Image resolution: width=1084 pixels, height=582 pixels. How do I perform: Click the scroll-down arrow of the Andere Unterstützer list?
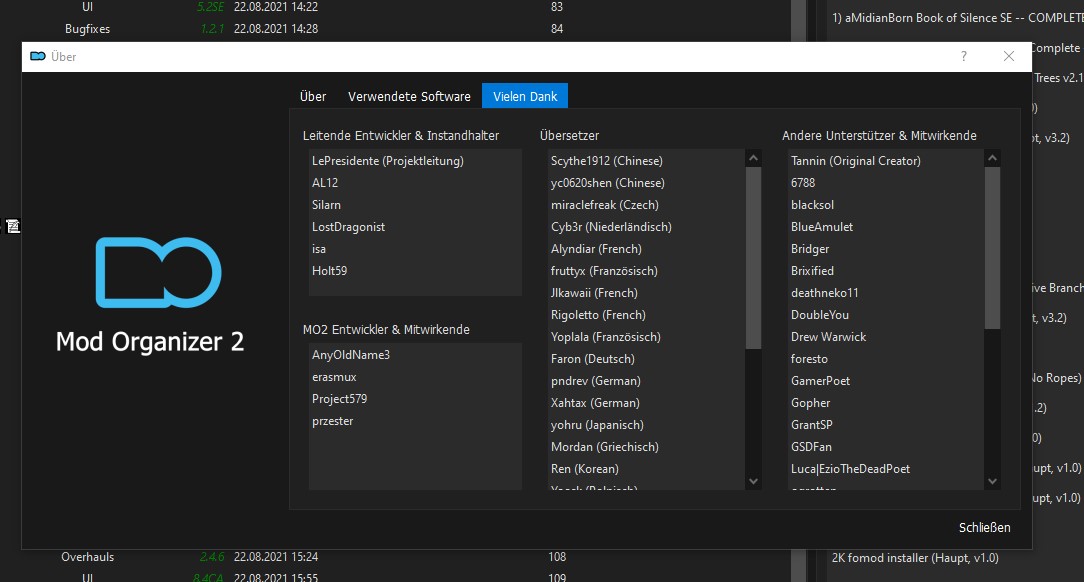[993, 481]
